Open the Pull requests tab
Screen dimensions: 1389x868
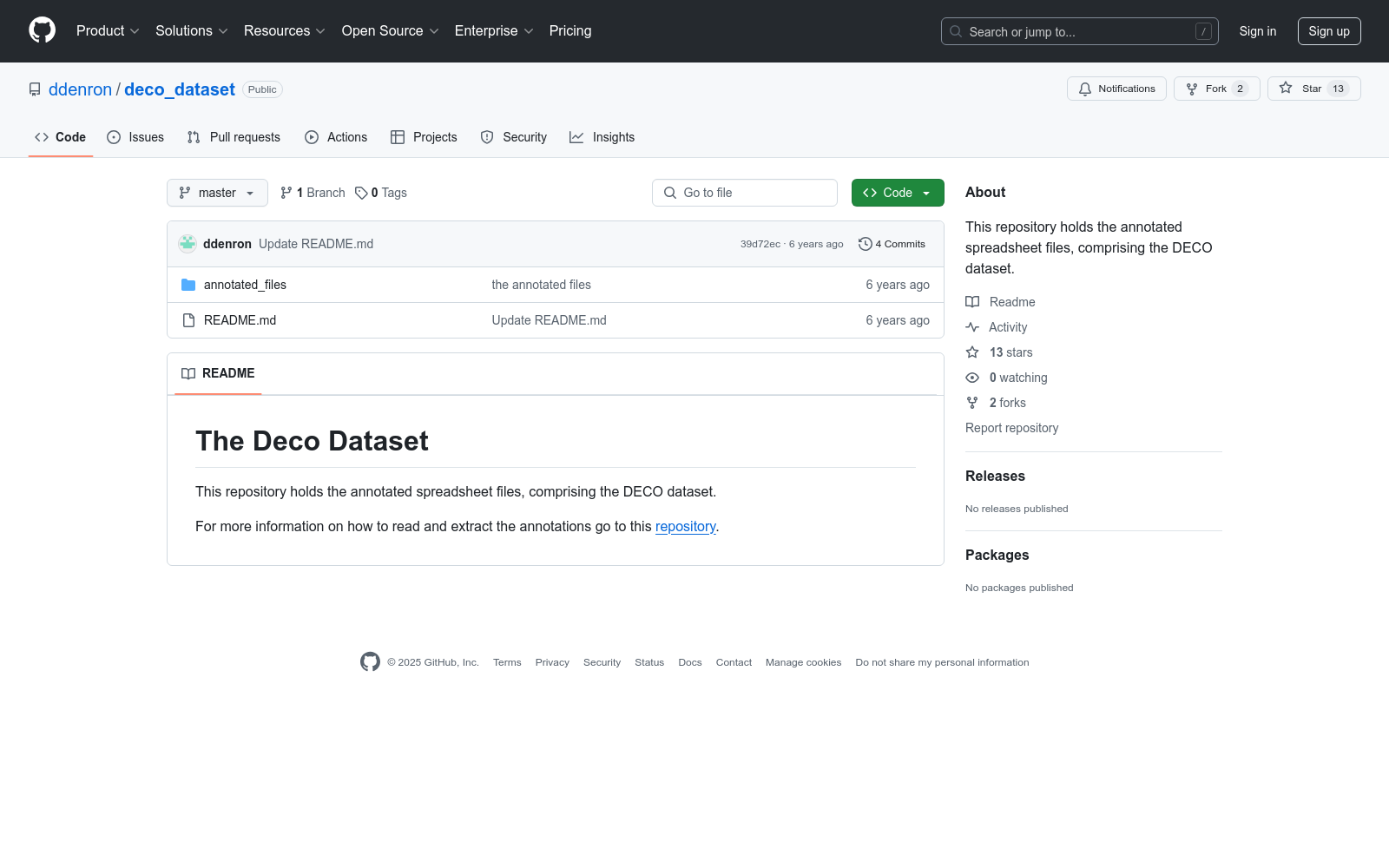click(234, 137)
